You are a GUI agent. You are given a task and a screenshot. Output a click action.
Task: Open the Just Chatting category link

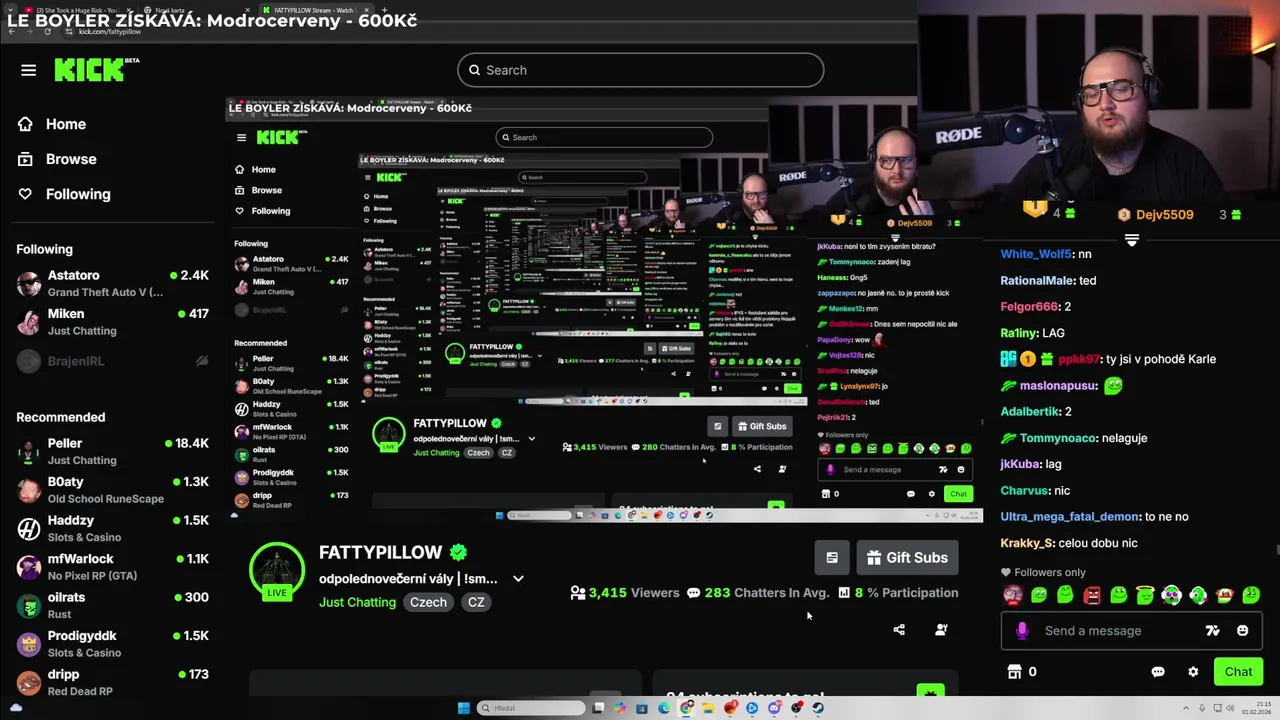[357, 602]
